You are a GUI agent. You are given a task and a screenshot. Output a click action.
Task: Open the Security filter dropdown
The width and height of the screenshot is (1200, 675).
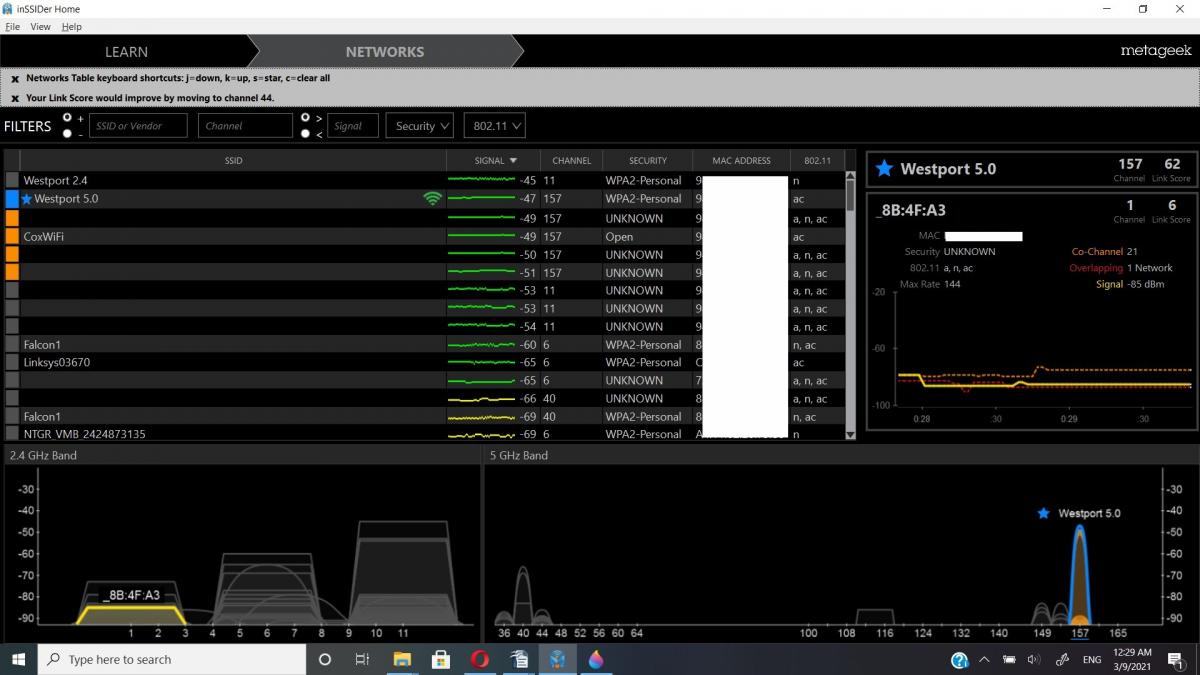419,126
